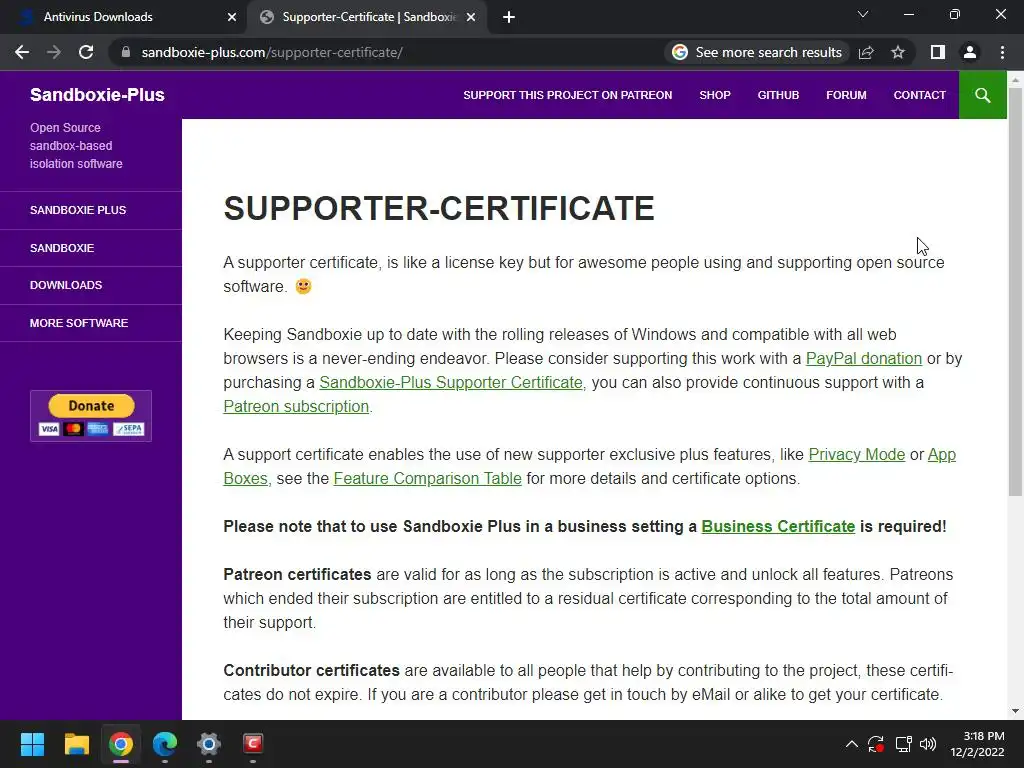Click the volume speaker tray icon
The height and width of the screenshot is (768, 1024).
point(928,744)
